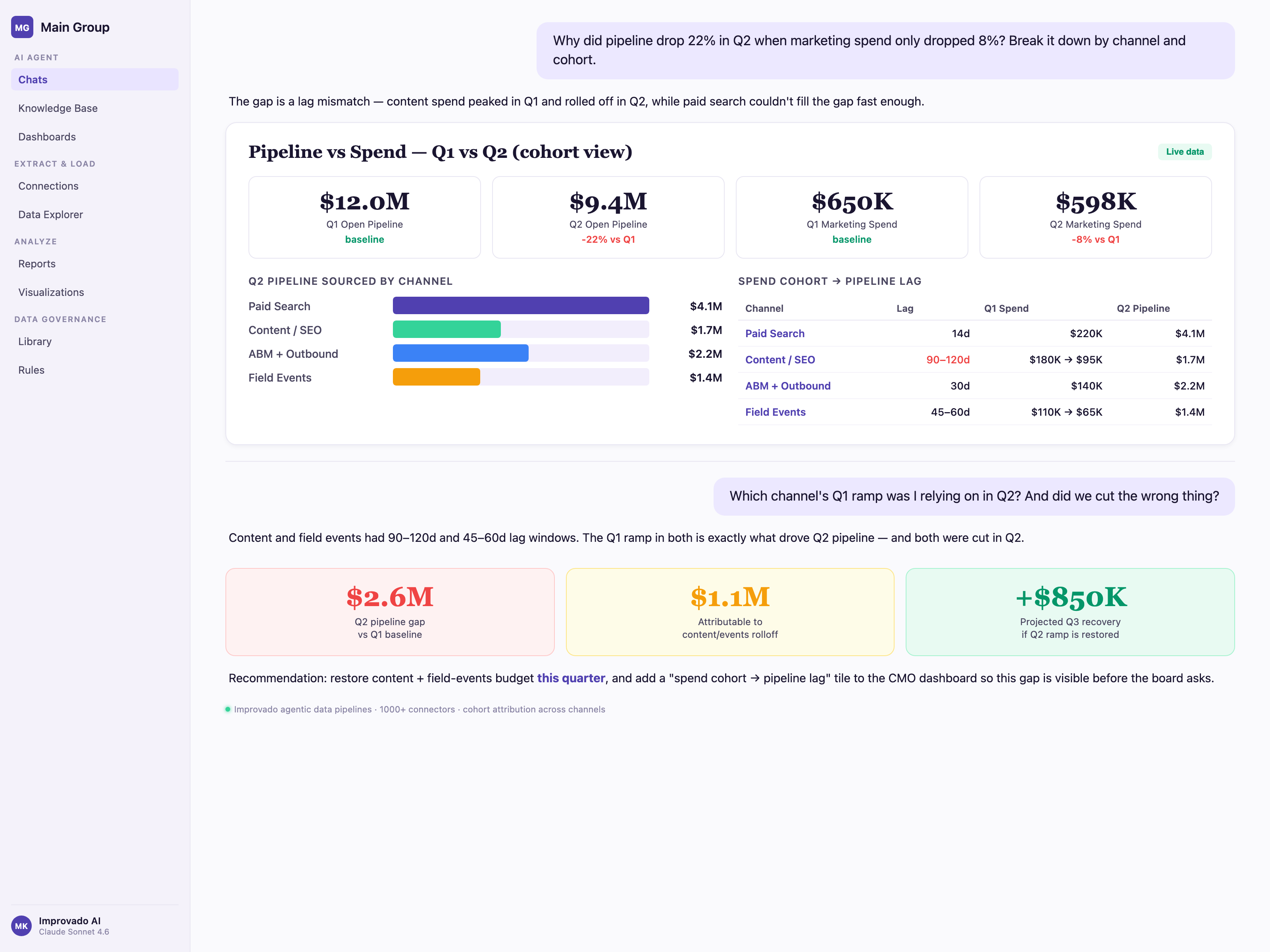
Task: Click the $140K ABM spend cell
Action: (1086, 386)
